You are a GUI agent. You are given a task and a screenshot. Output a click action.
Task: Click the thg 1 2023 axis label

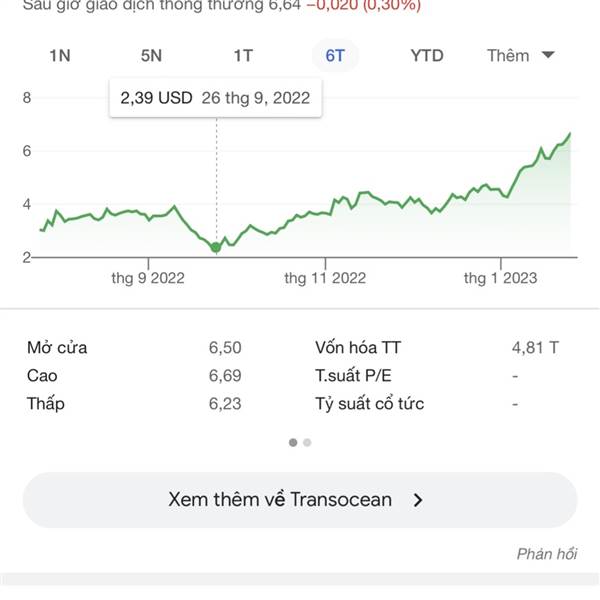click(501, 278)
